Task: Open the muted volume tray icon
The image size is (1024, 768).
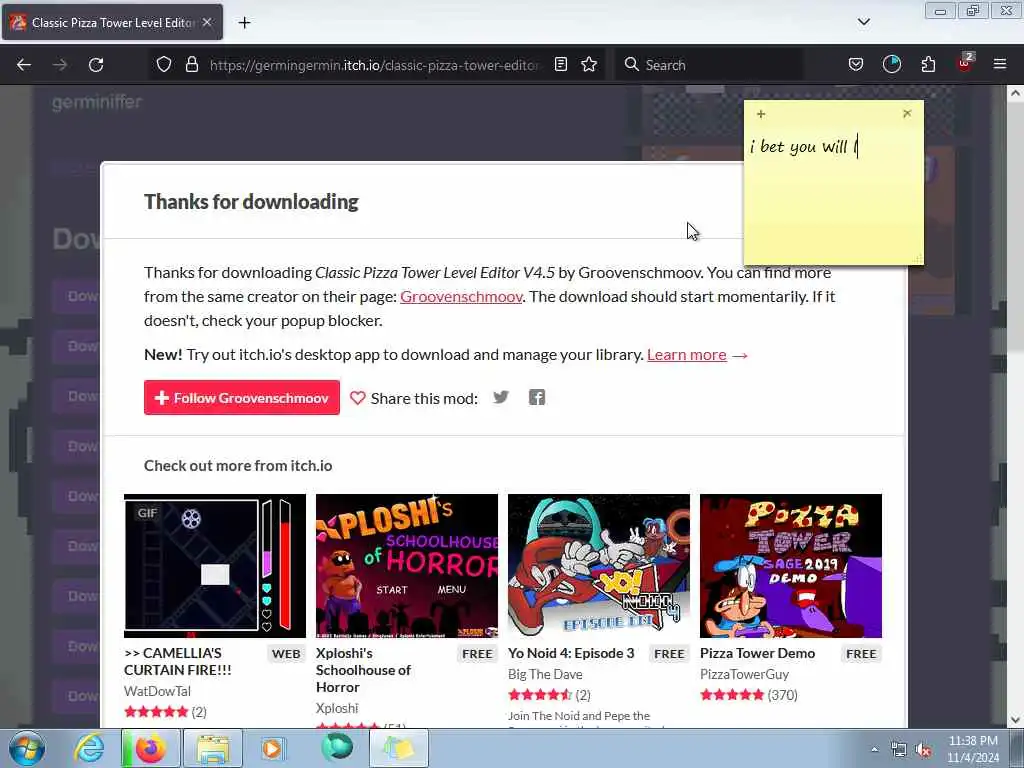Action: [923, 750]
